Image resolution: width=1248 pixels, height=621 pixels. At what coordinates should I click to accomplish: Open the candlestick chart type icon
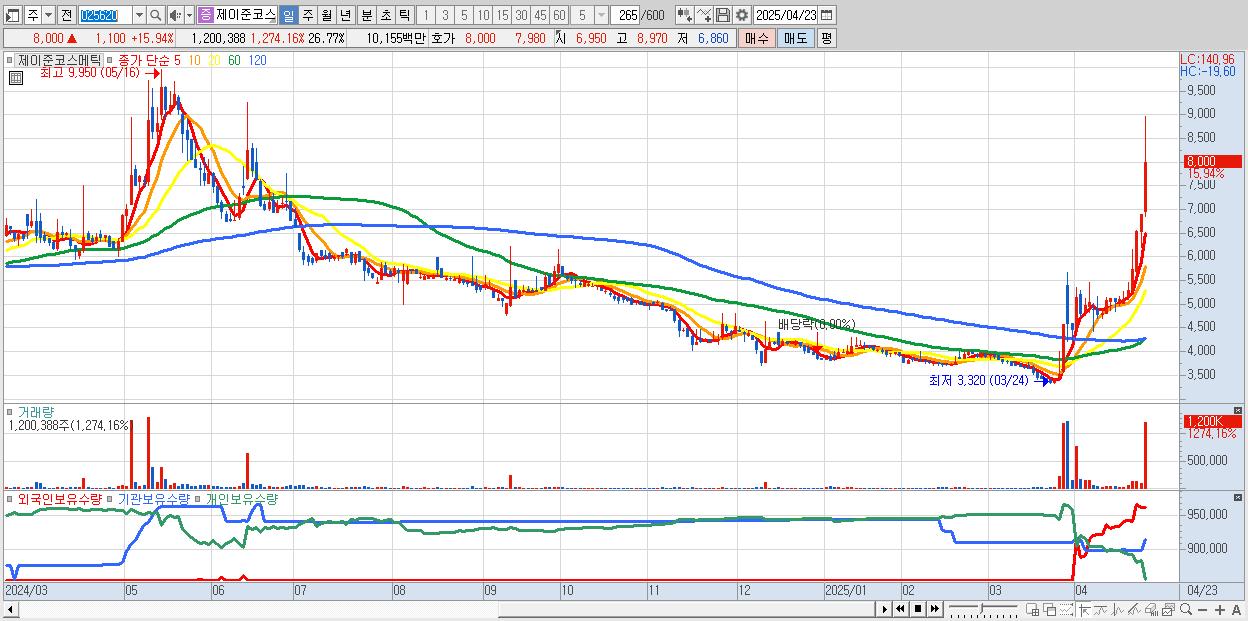pyautogui.click(x=684, y=15)
